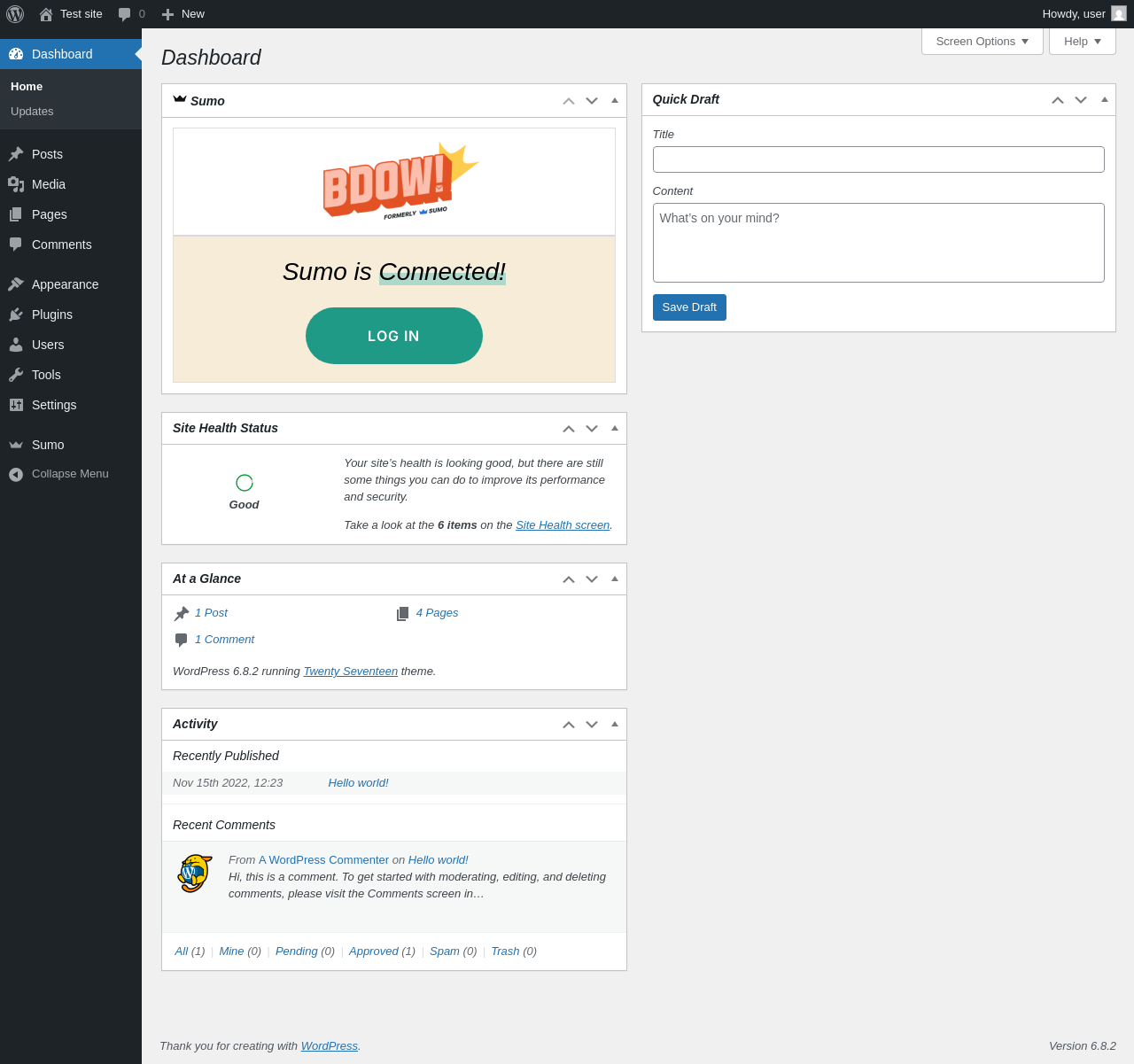Click the Tools wrench icon
Image resolution: width=1134 pixels, height=1064 pixels.
pos(16,375)
